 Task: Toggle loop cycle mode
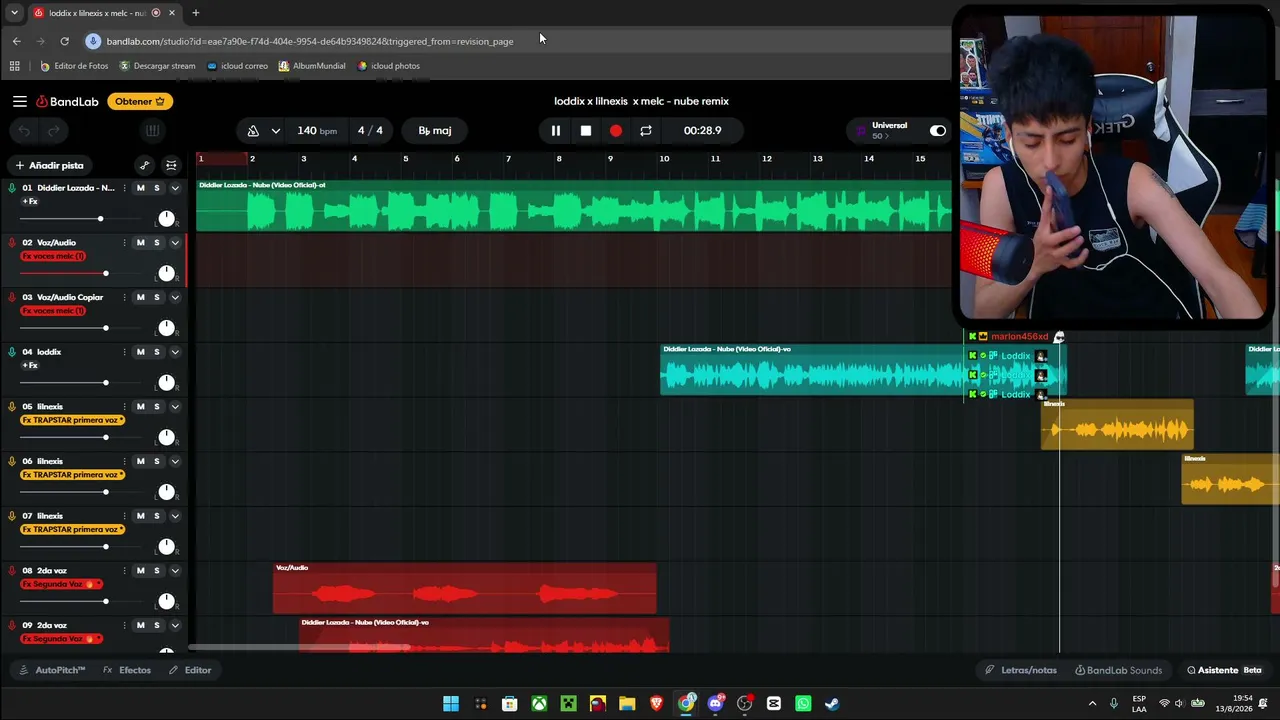click(646, 130)
